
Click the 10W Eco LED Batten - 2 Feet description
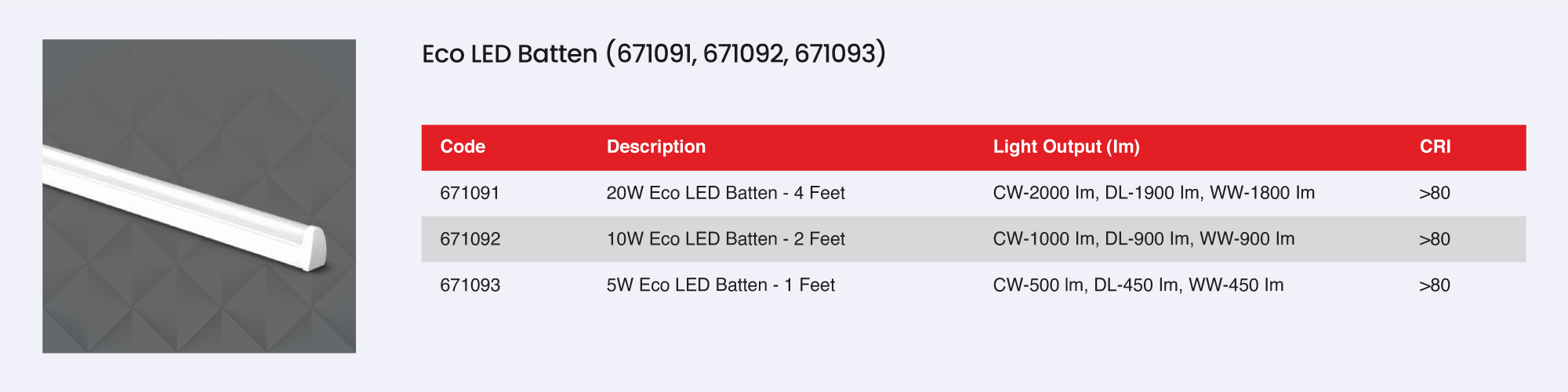coord(725,239)
